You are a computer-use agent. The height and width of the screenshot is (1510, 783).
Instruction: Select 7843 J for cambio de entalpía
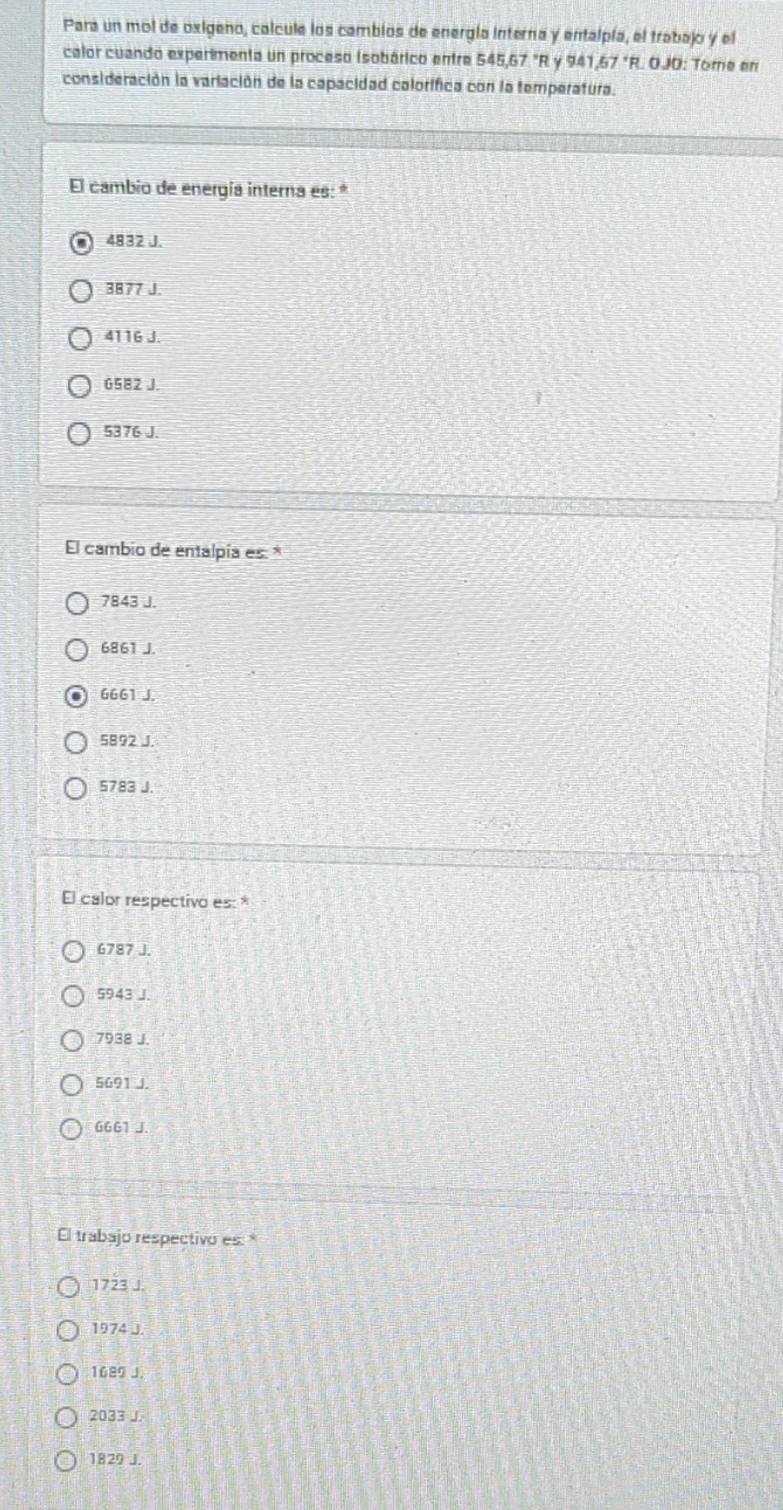click(x=77, y=602)
